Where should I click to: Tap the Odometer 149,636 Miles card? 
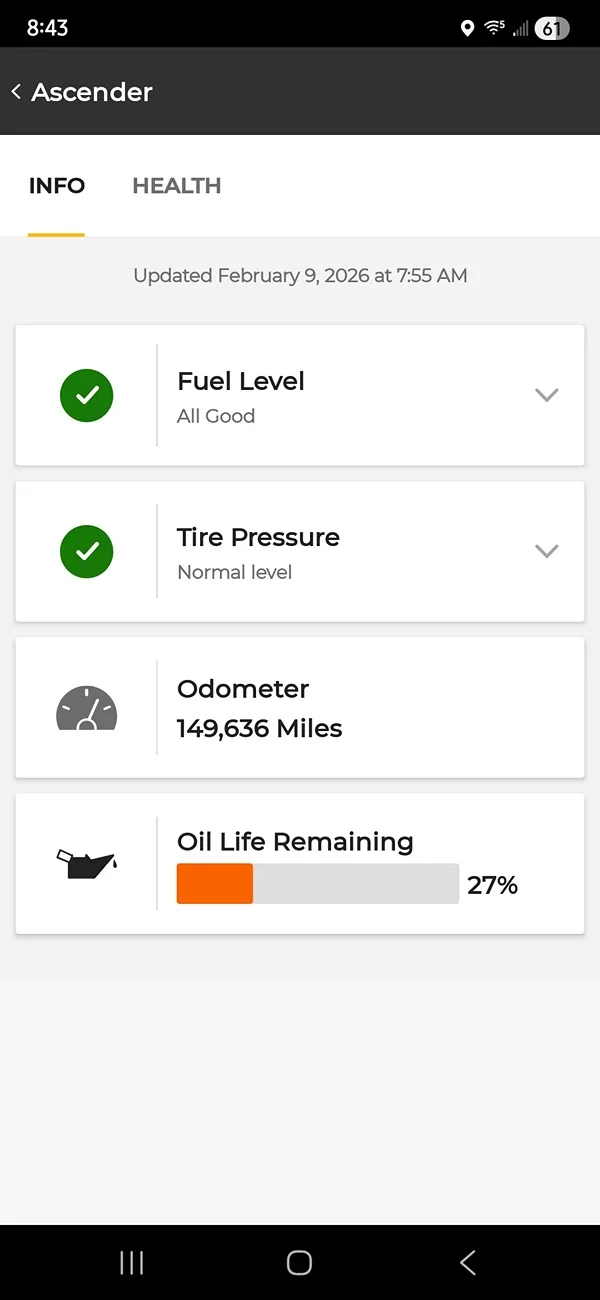point(300,707)
